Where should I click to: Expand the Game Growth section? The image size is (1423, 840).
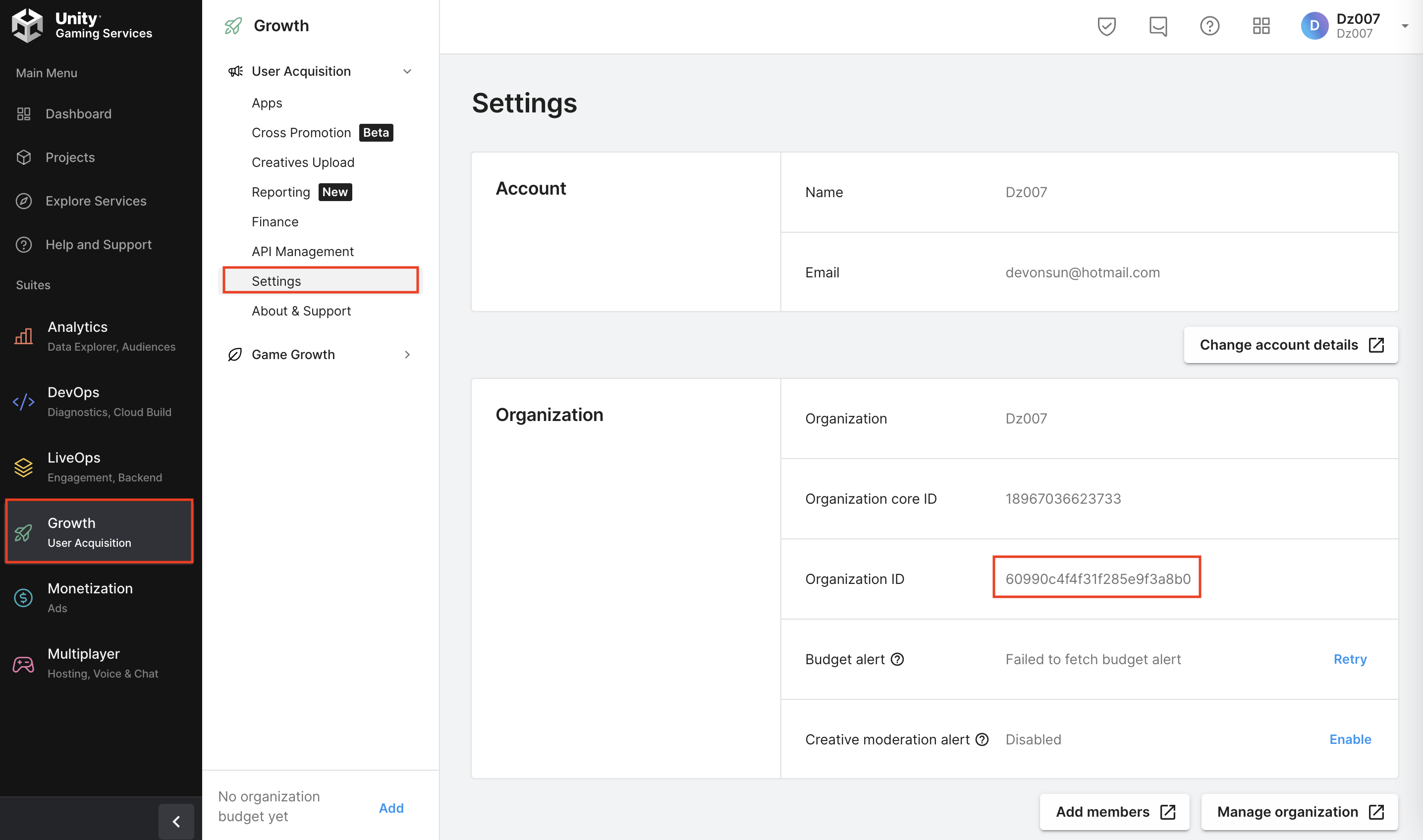pos(407,355)
